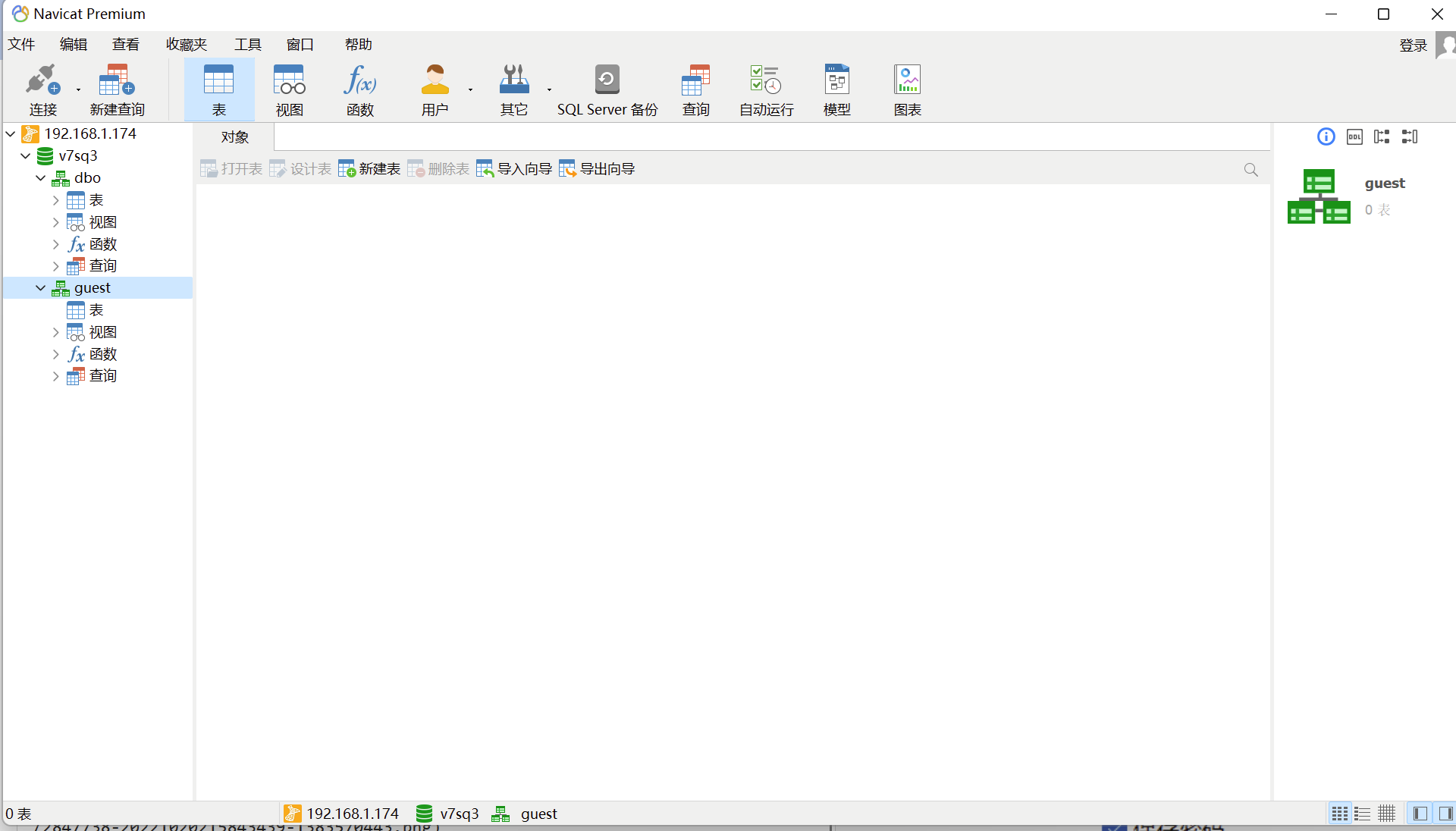
Task: Click the search magnifier icon
Action: 1251,170
